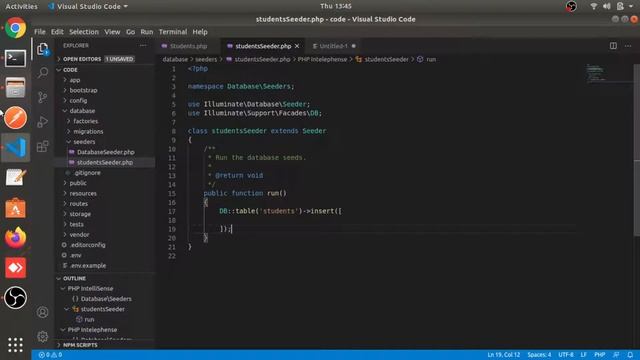
Task: Click the feedback icon in status bar
Action: [x=616, y=355]
